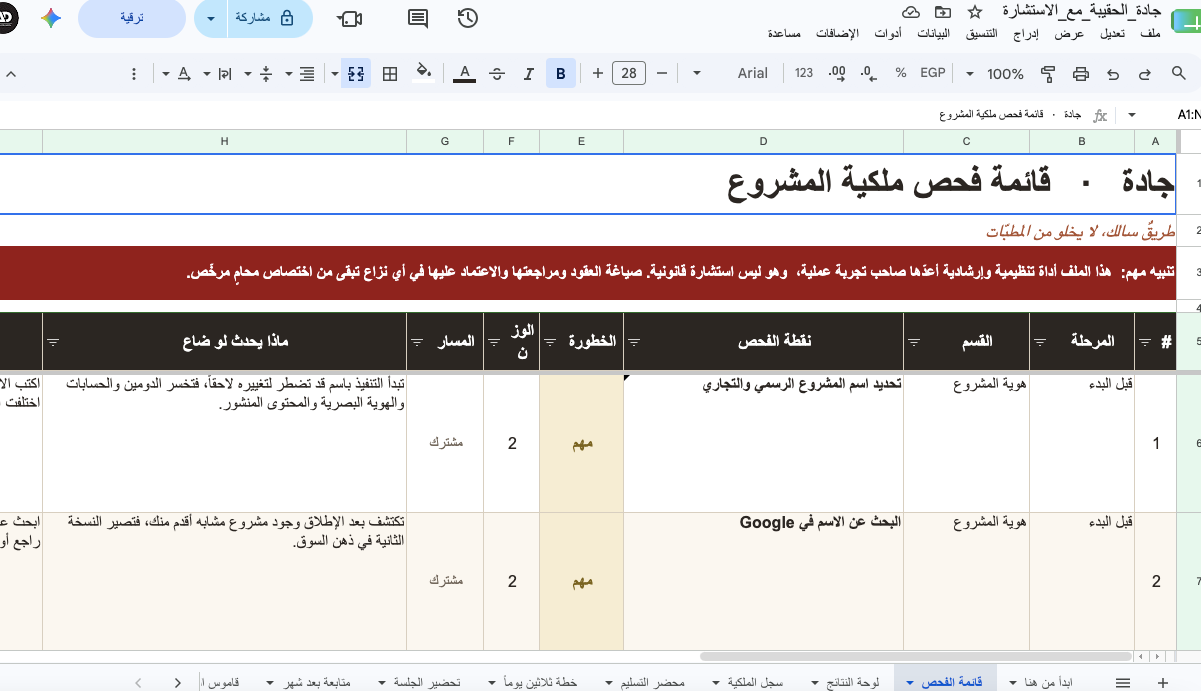
Task: Open filter for الخطورة column
Action: click(x=550, y=341)
